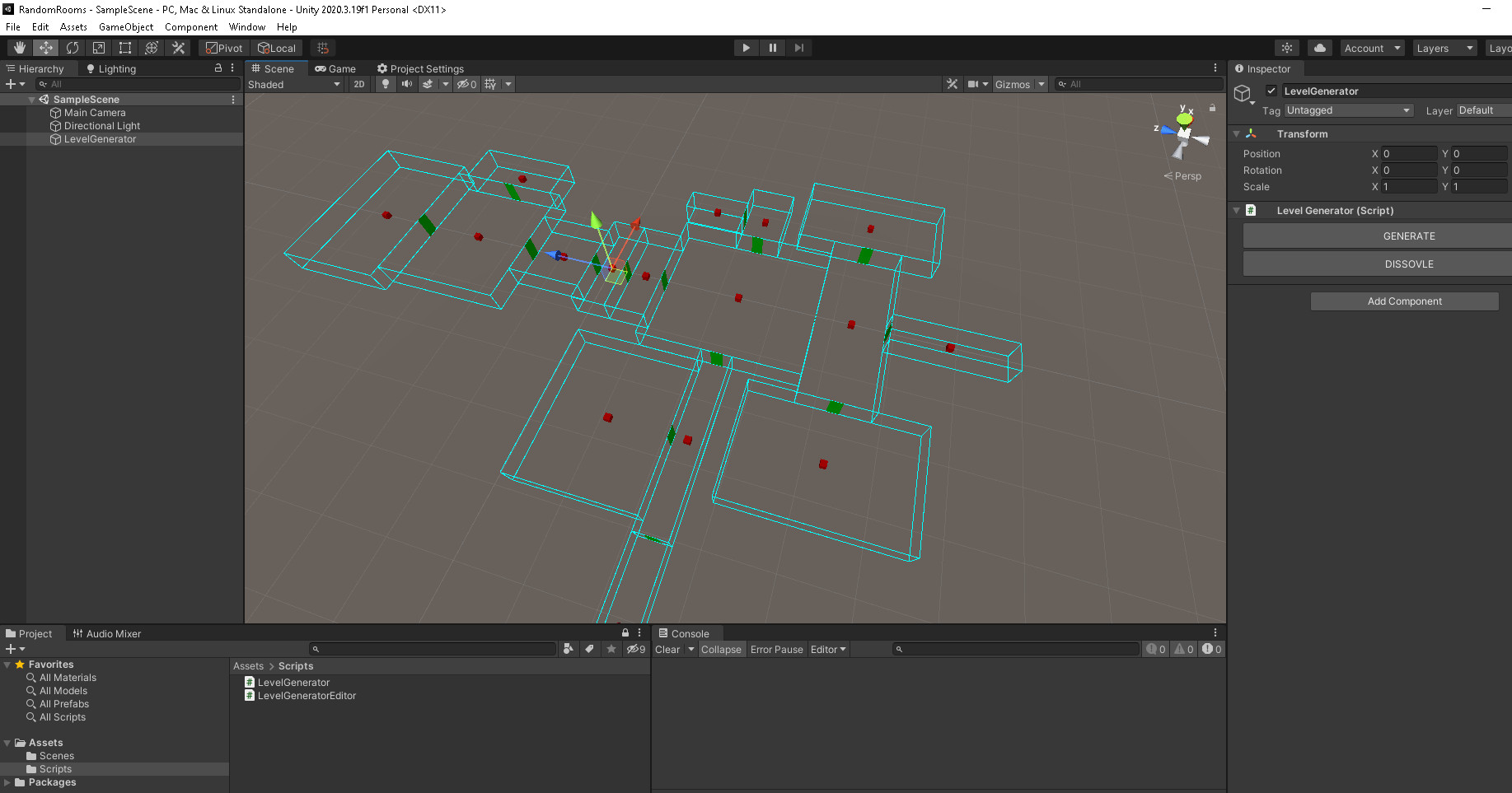Enable the LevelGenerator active checkbox in Inspector
The image size is (1512, 793).
1272,91
